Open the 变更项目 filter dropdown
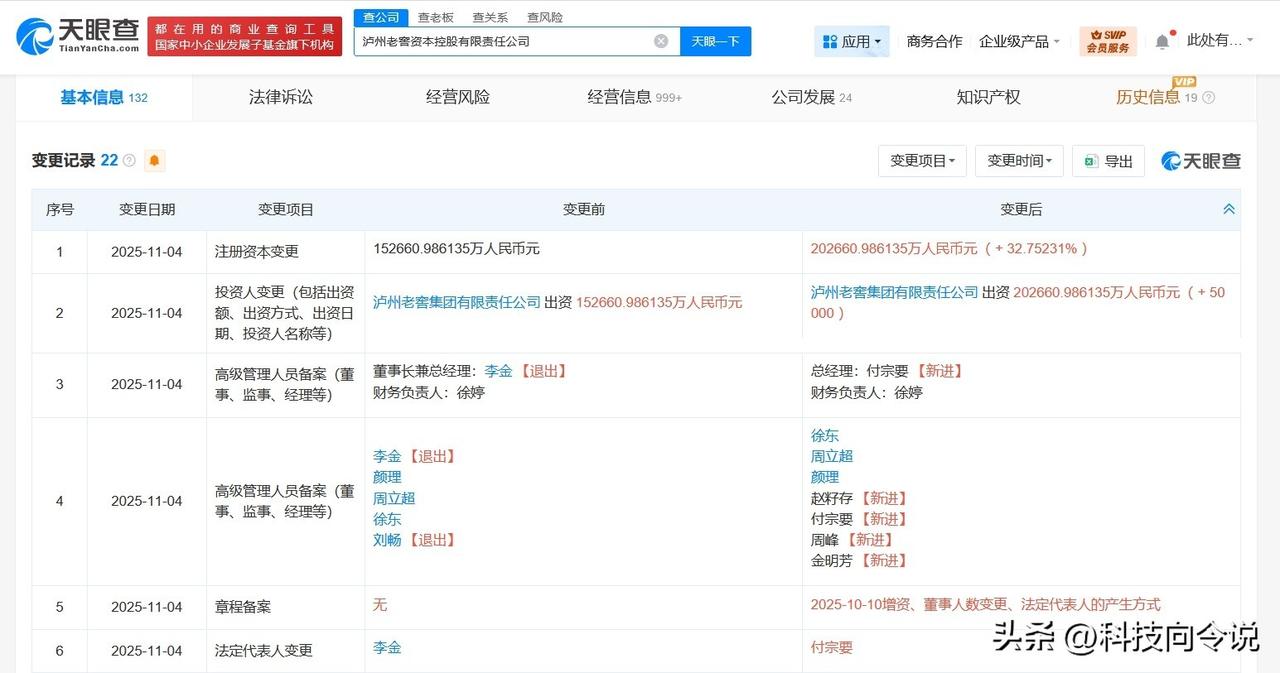The width and height of the screenshot is (1280, 673). [x=922, y=161]
